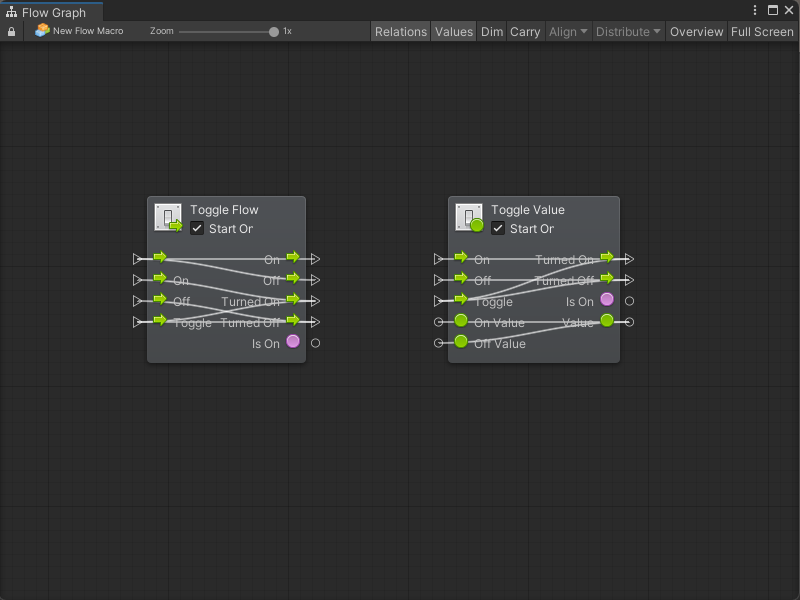800x600 pixels.
Task: Click the Toggle Flow node's switch icon
Action: click(x=168, y=218)
